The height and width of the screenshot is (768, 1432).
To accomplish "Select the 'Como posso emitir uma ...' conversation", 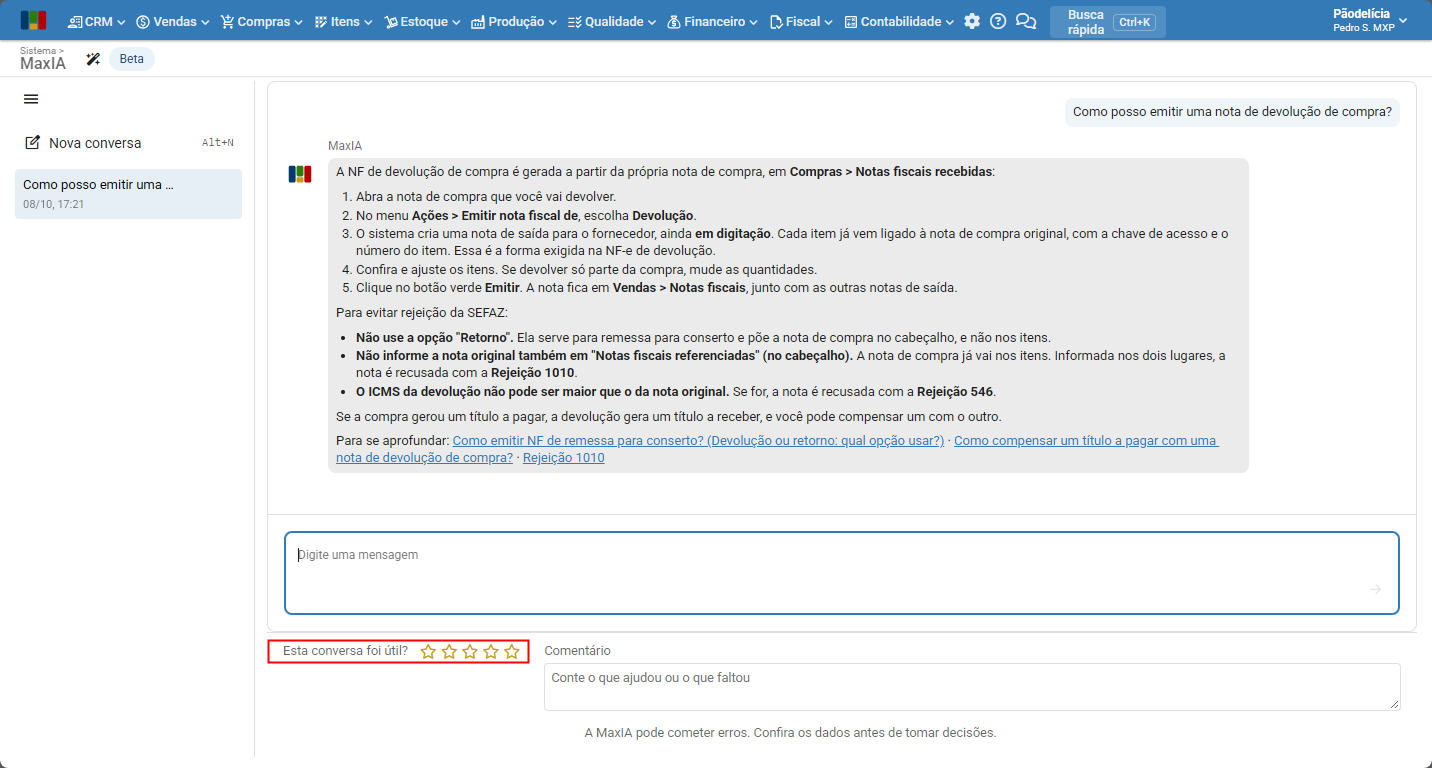I will [x=128, y=194].
